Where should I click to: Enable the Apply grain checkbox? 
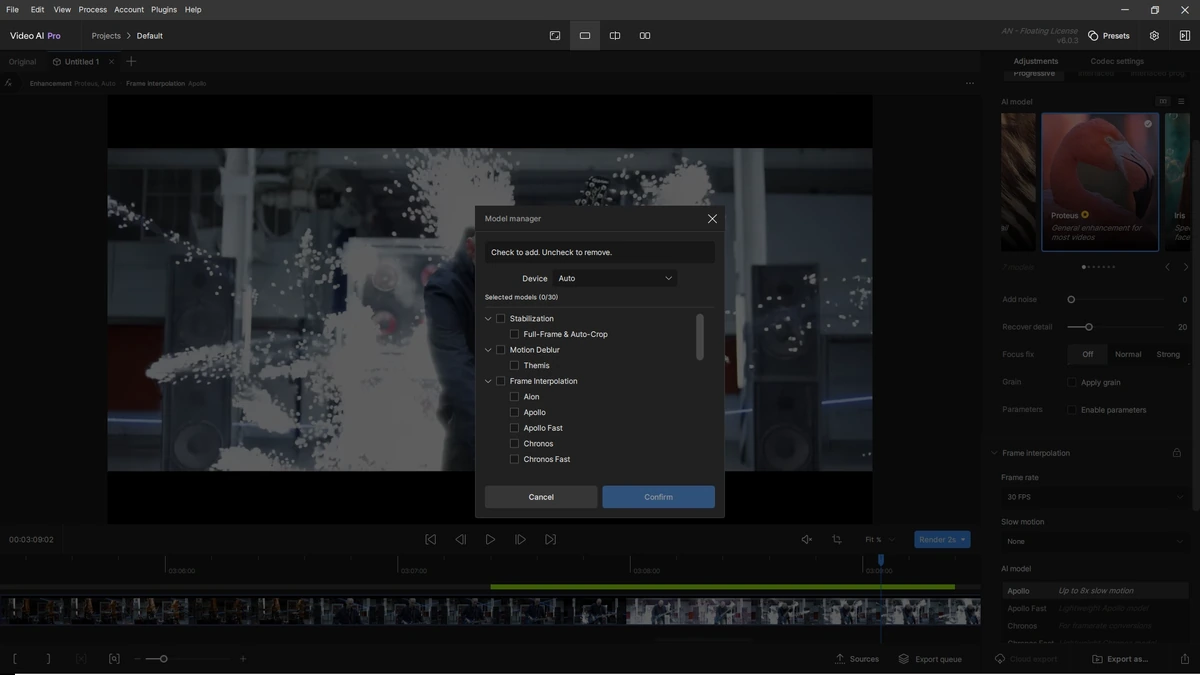tap(1072, 382)
